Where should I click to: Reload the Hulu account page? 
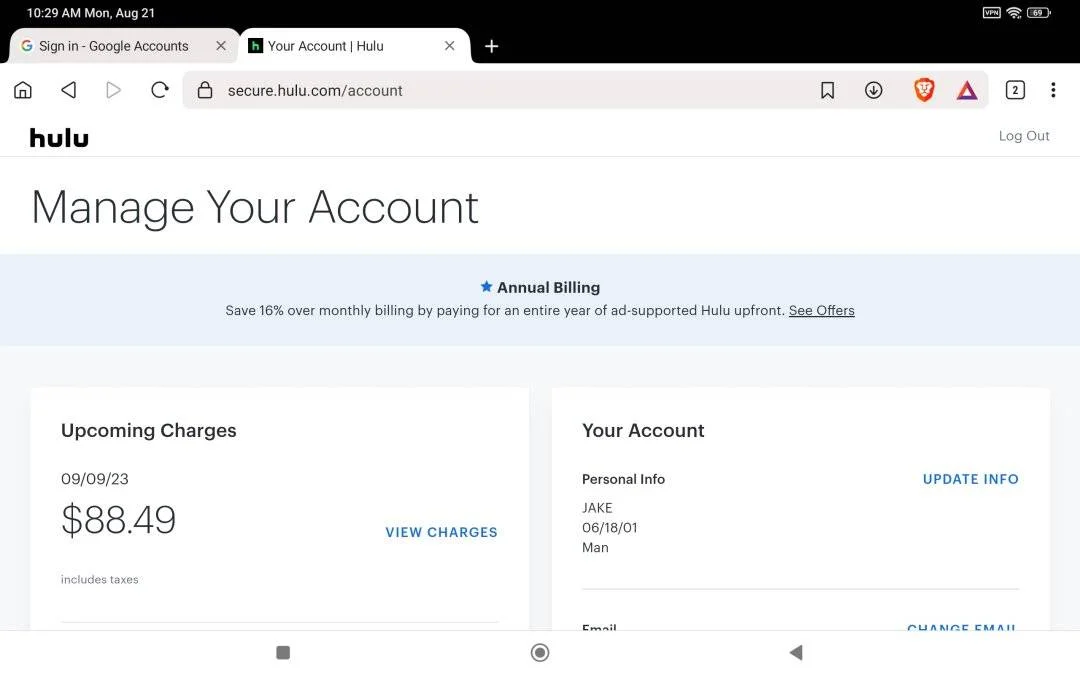(160, 90)
